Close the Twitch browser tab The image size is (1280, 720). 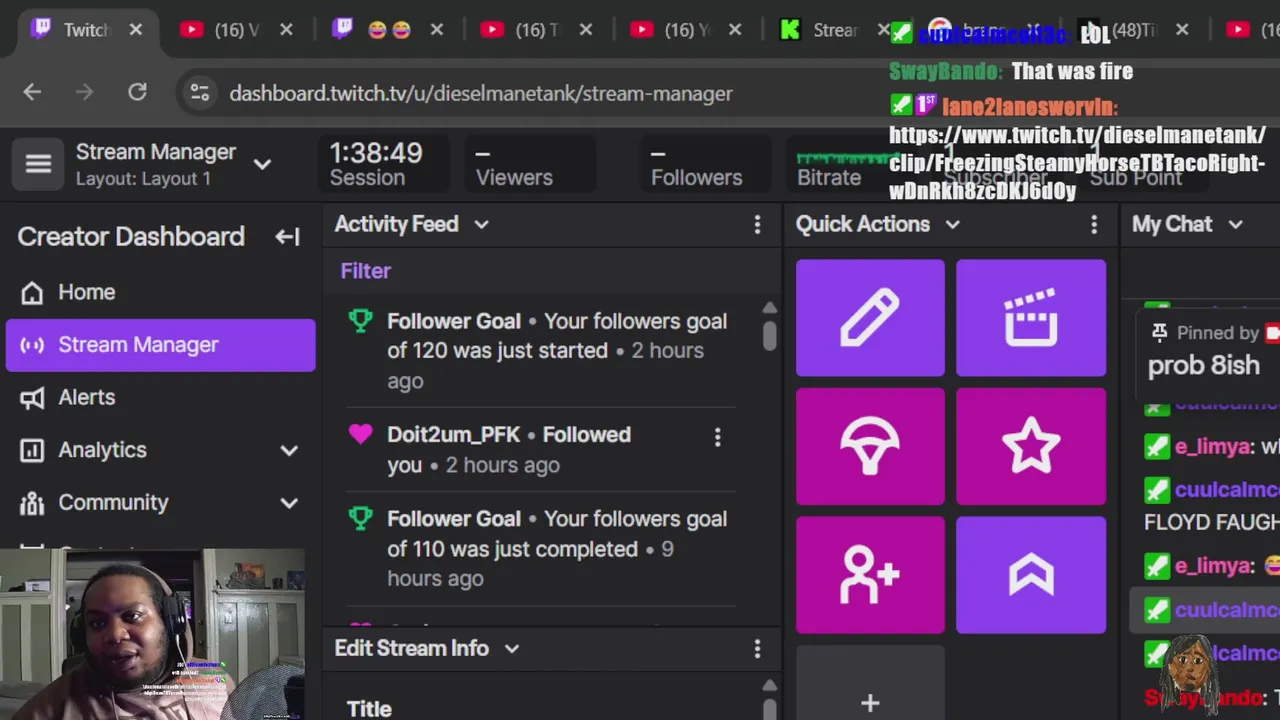point(136,30)
